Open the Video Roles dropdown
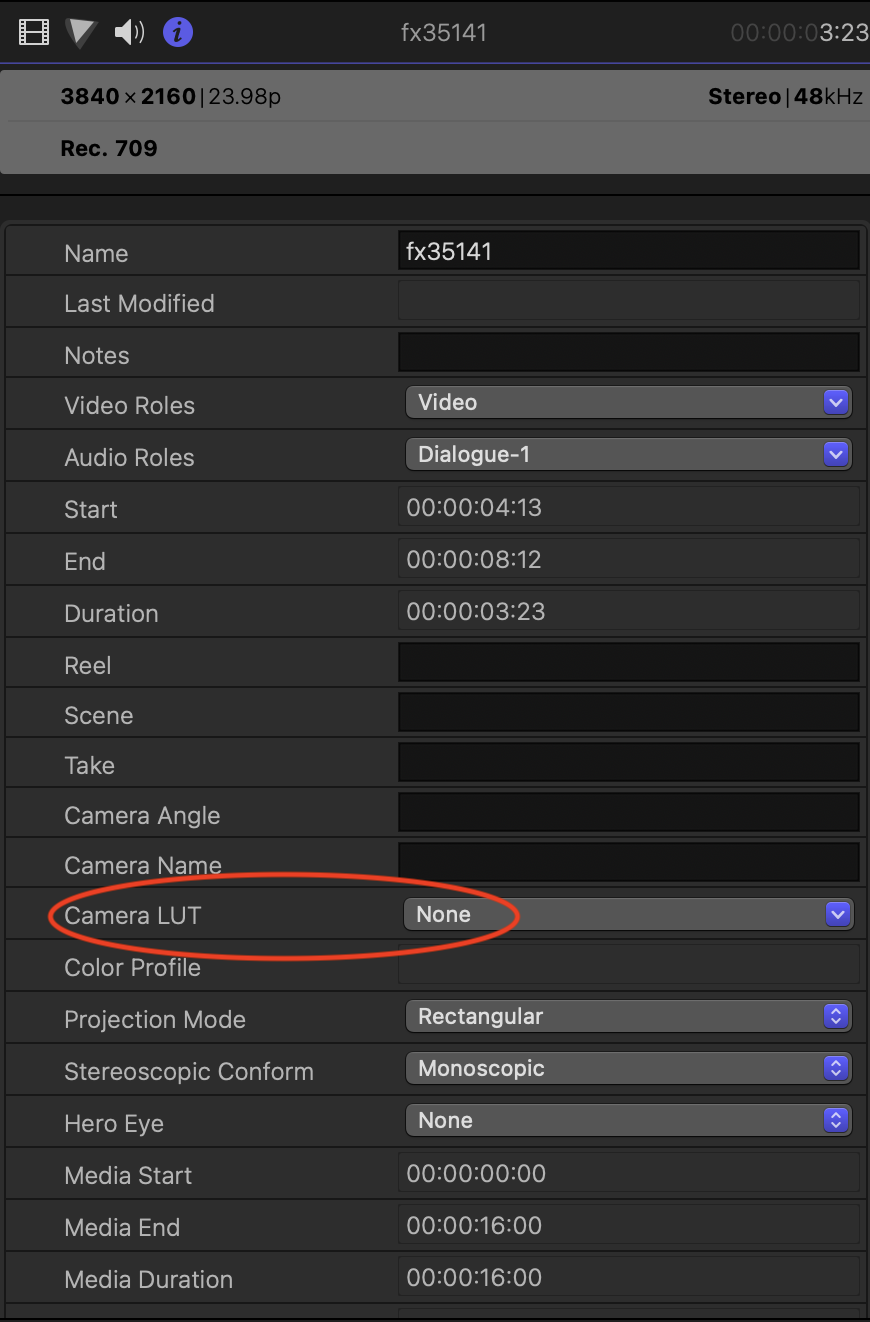870x1322 pixels. (x=628, y=402)
